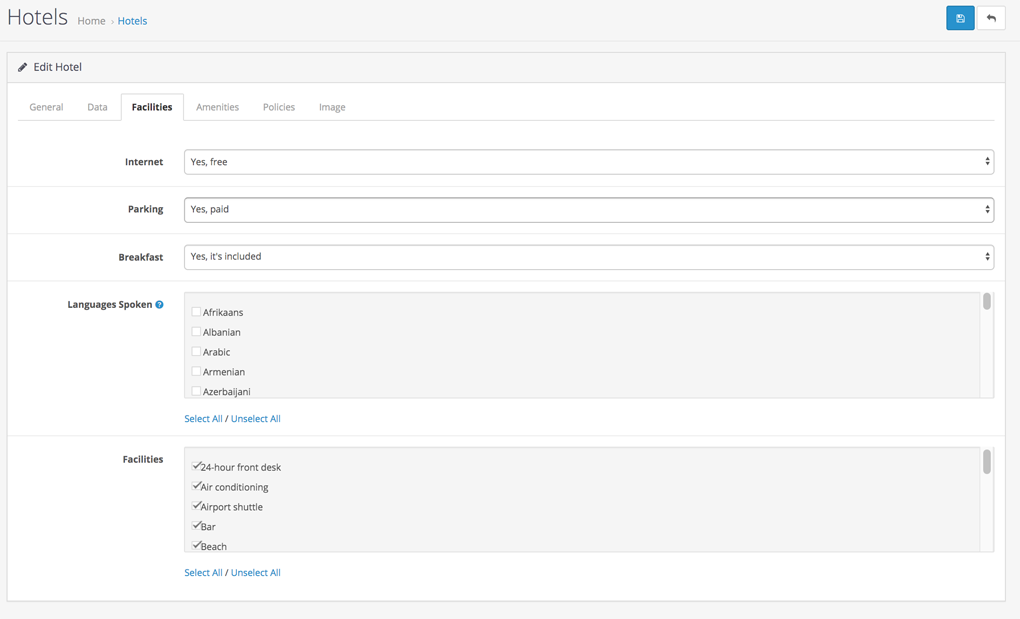Click the Internet field label
This screenshot has width=1020, height=619.
pyautogui.click(x=144, y=162)
